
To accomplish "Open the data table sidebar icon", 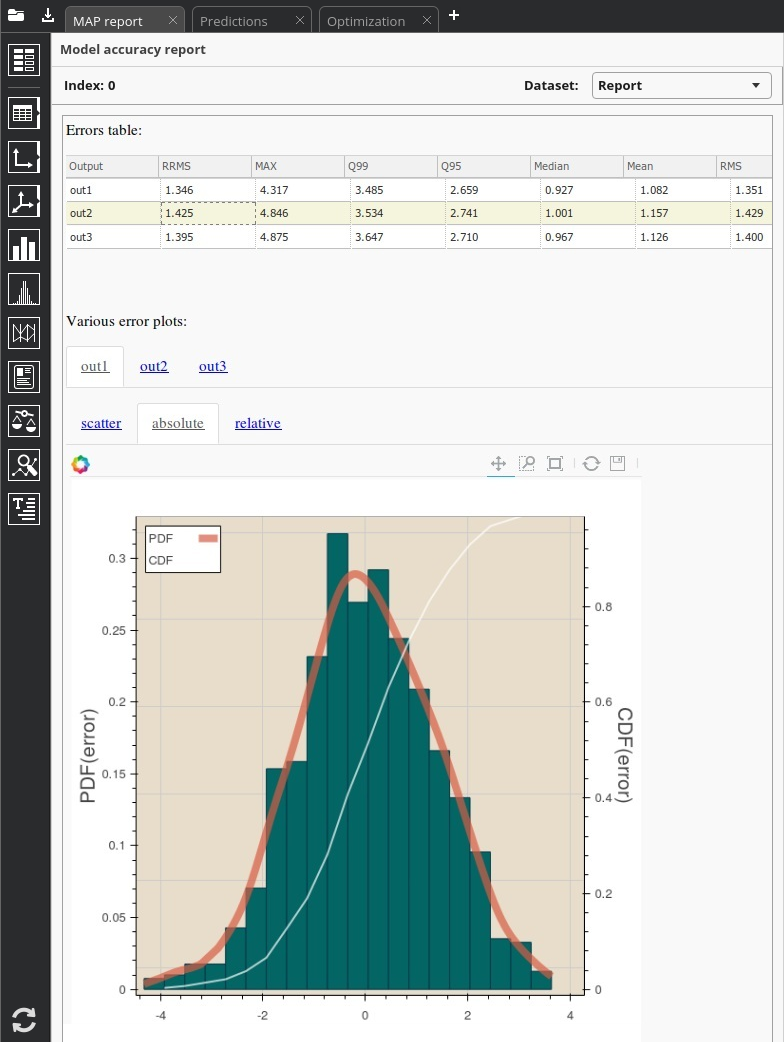I will 24,113.
